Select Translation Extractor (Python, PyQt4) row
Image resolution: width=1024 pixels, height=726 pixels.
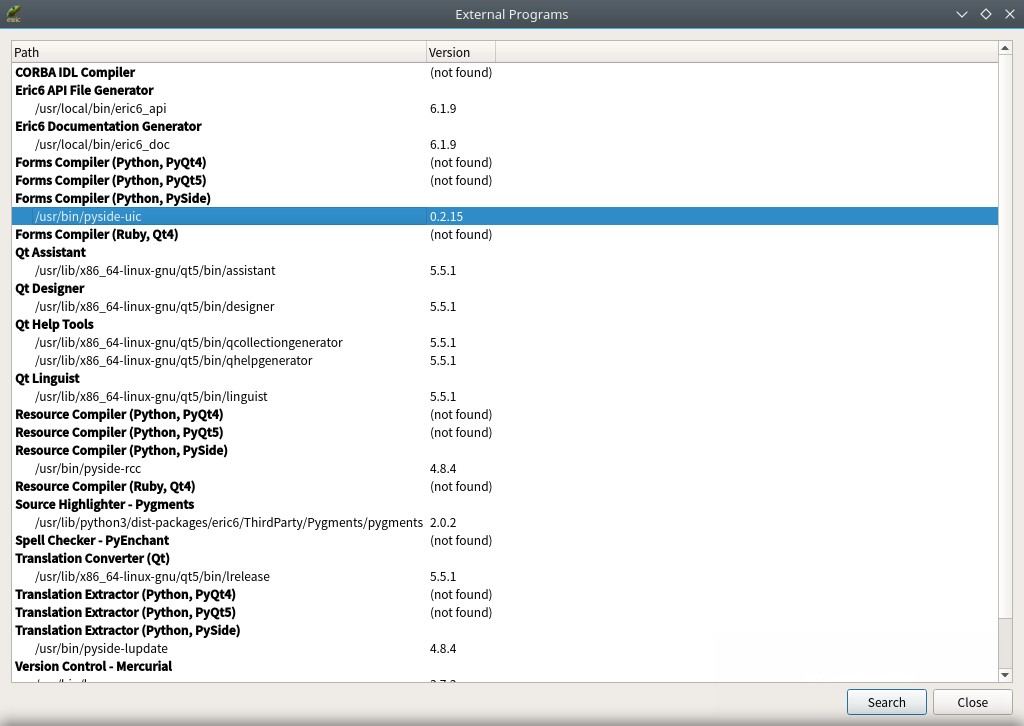[x=505, y=595]
